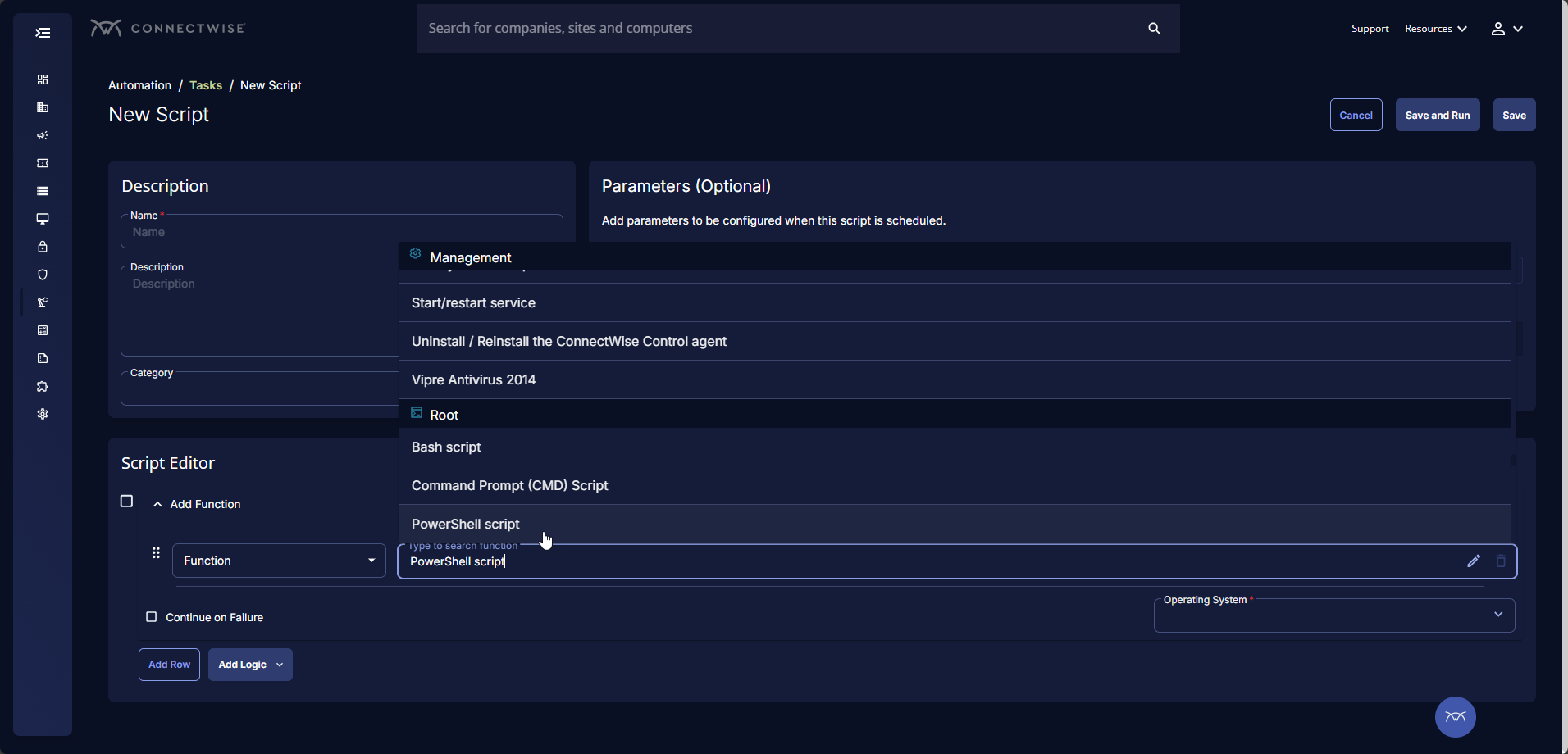Click the shield icon in sidebar
This screenshot has width=1568, height=754.
tap(43, 275)
